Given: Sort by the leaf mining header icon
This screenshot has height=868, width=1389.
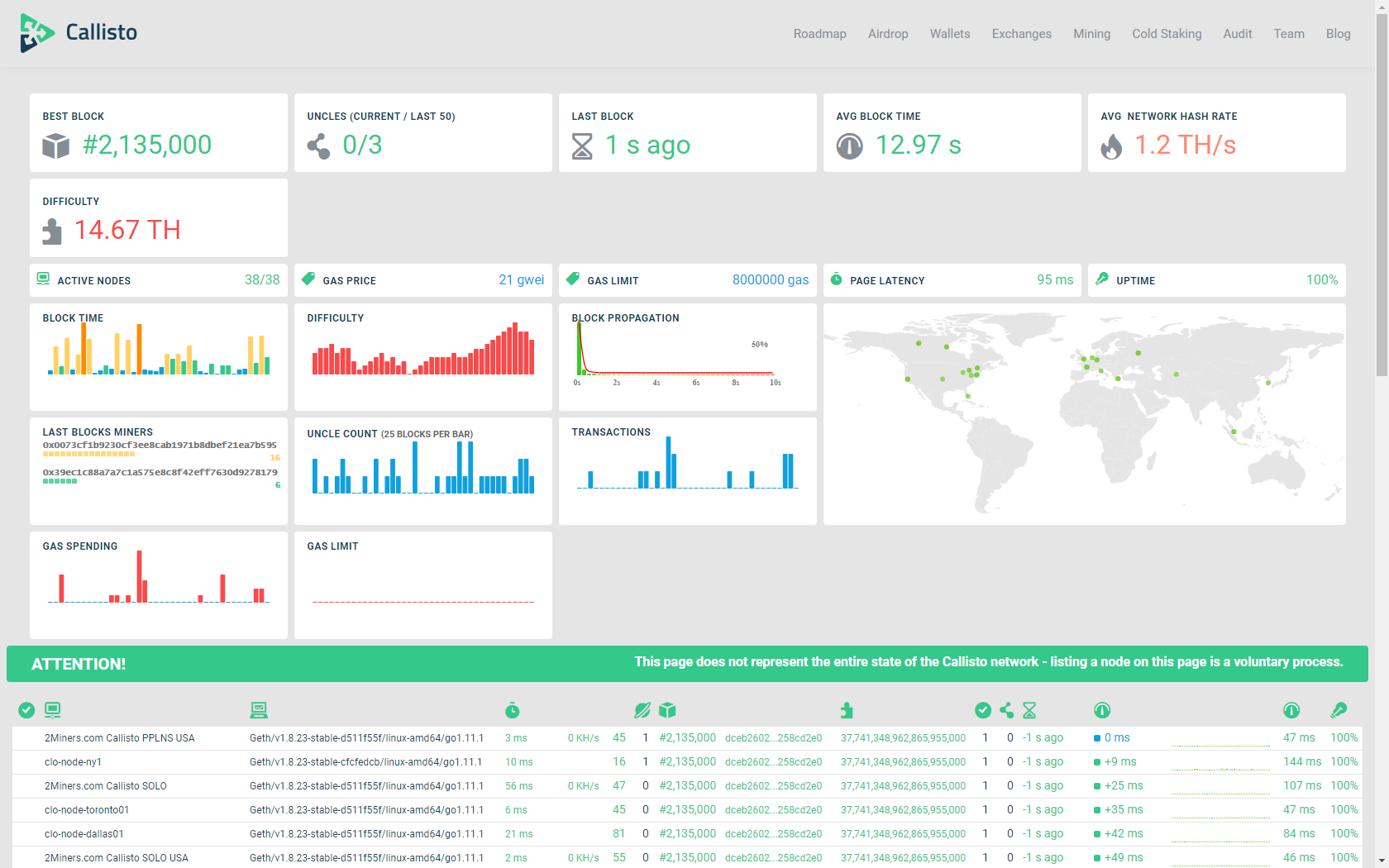Looking at the screenshot, I should click(x=642, y=710).
